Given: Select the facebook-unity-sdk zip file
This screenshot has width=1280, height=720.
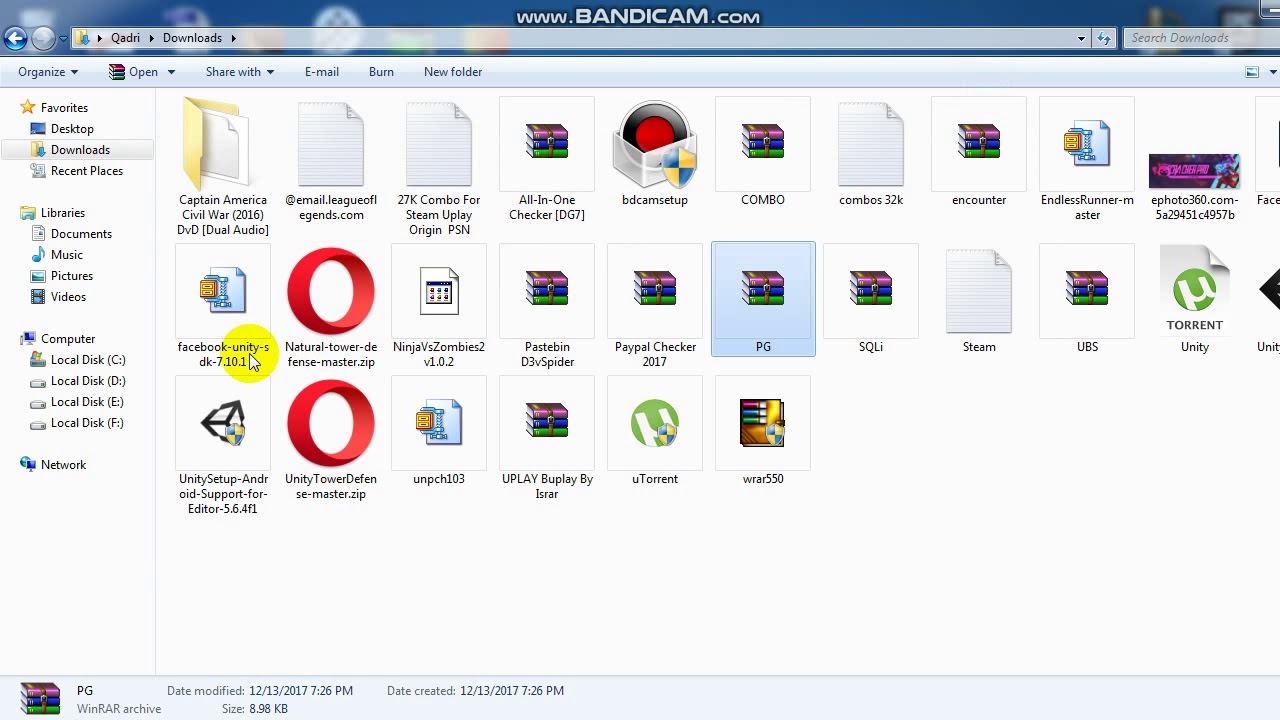Looking at the screenshot, I should pos(223,307).
